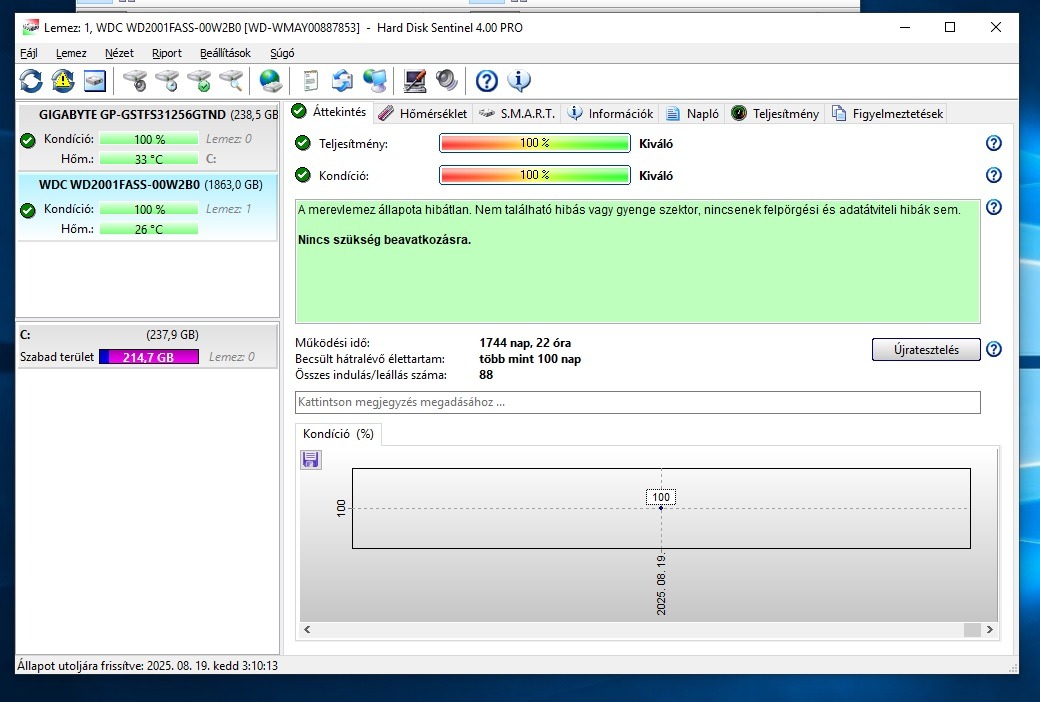Open the Lemez menu
Image resolution: width=1040 pixels, height=702 pixels.
click(71, 53)
